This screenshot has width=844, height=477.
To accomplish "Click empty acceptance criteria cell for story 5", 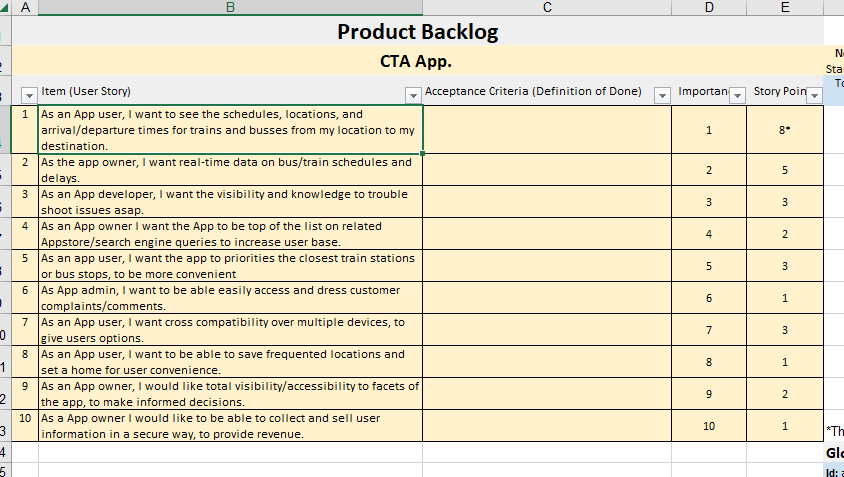I will click(x=547, y=265).
